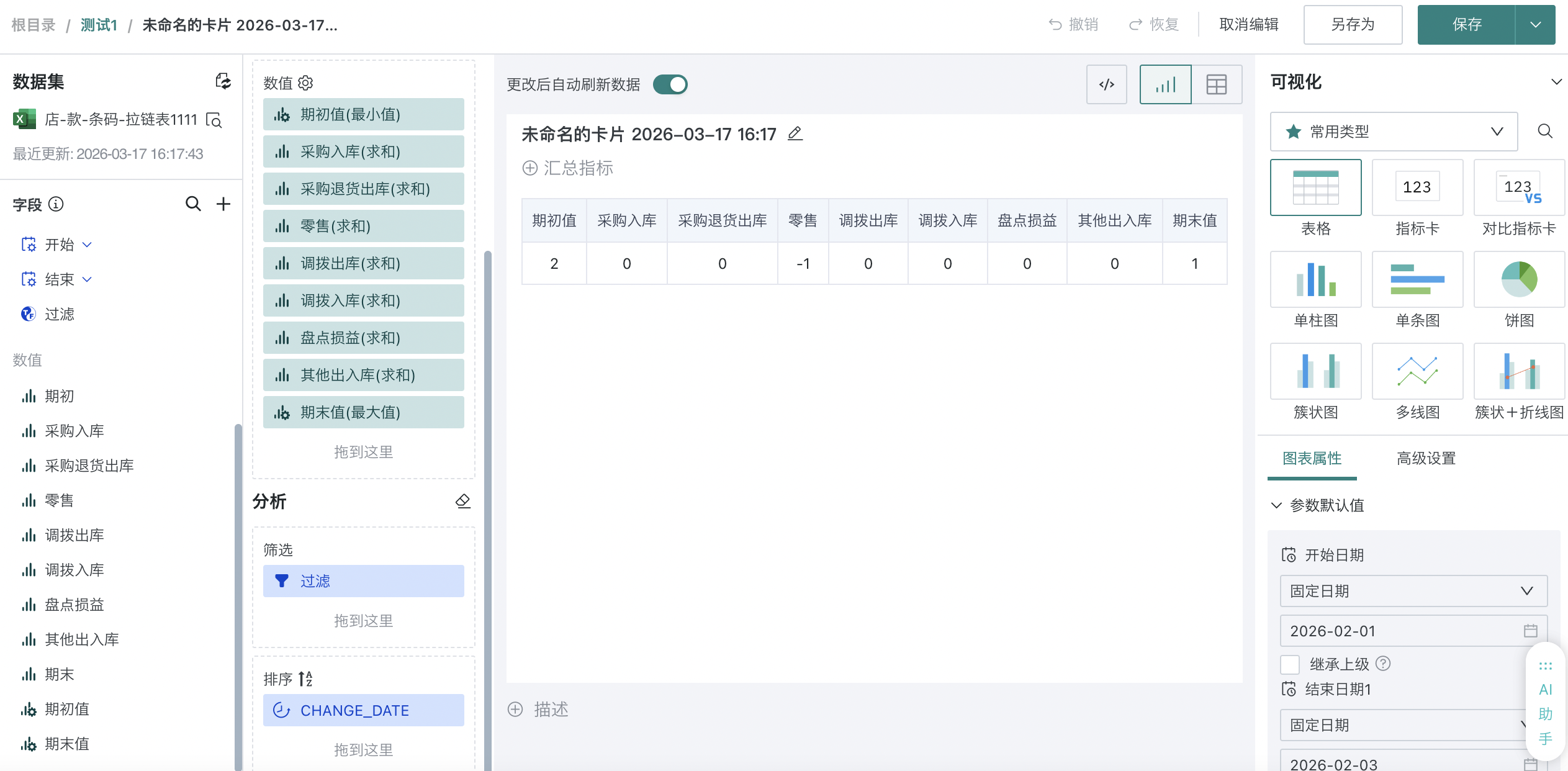Check the 继承上级 checkbox
This screenshot has width=1568, height=771.
pos(1291,664)
